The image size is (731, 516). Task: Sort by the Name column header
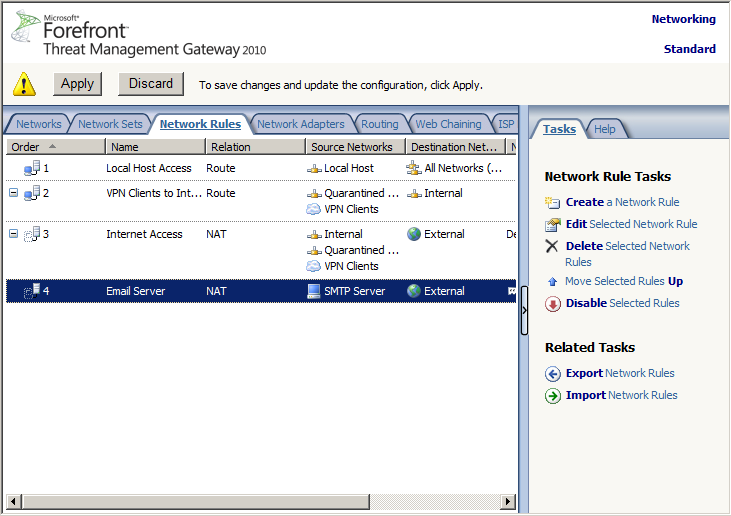point(155,147)
